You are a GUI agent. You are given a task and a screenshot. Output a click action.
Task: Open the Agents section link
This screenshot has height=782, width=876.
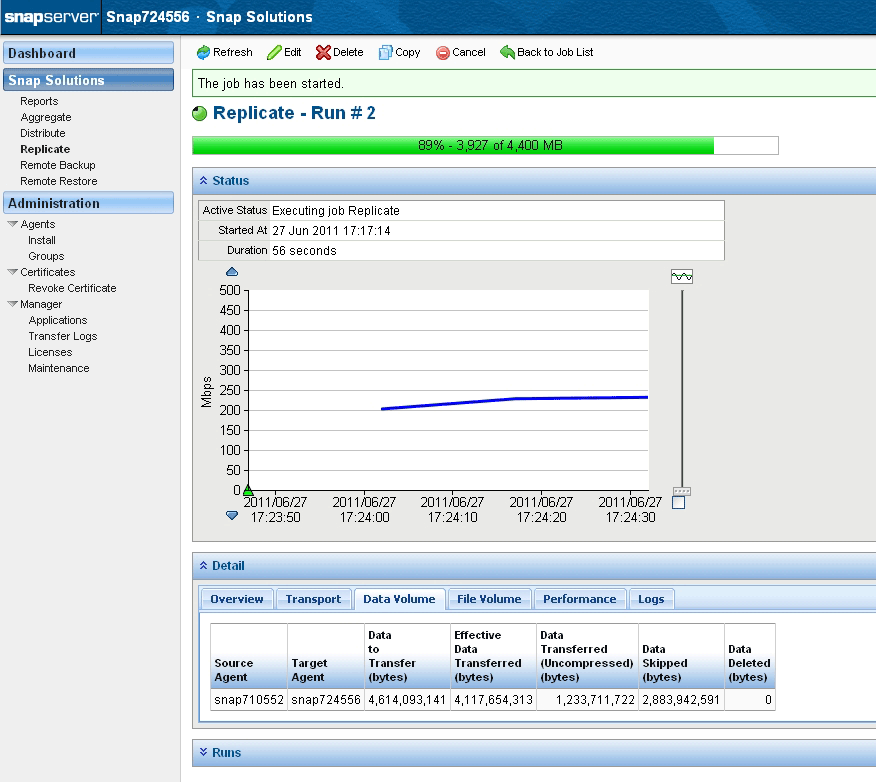click(x=37, y=224)
